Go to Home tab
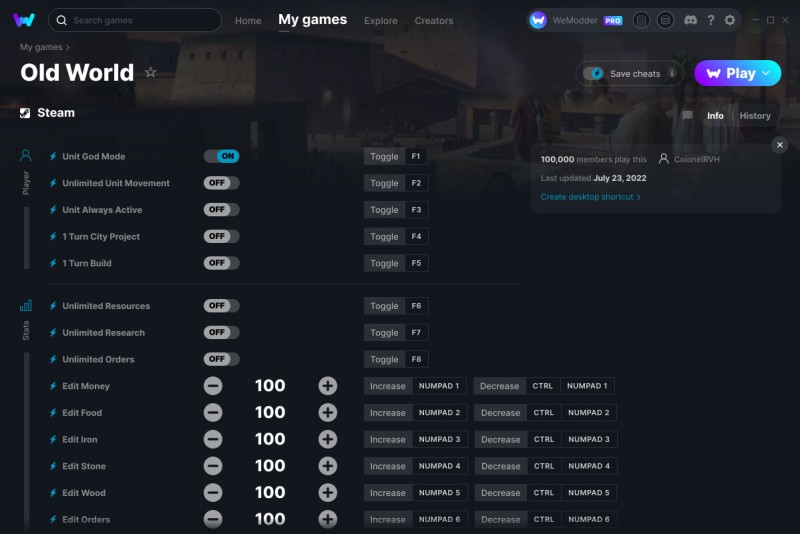The height and width of the screenshot is (534, 800). pyautogui.click(x=248, y=21)
